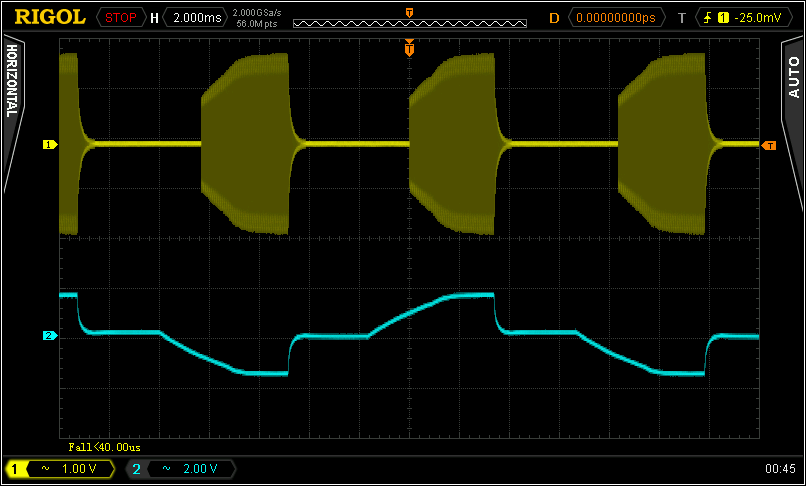Click the T trigger label in header
Image resolution: width=806 pixels, height=486 pixels.
click(682, 18)
